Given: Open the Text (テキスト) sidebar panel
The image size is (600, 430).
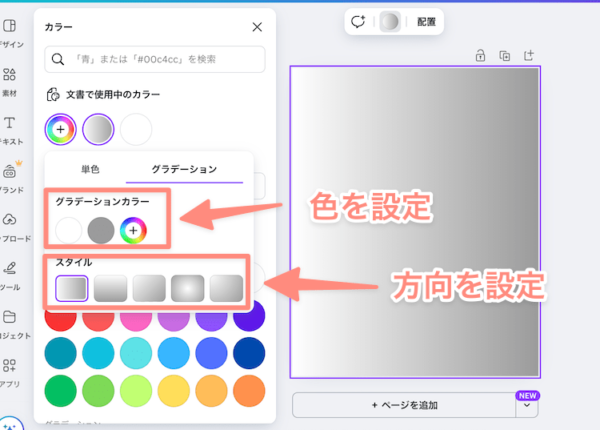Looking at the screenshot, I should 11,130.
